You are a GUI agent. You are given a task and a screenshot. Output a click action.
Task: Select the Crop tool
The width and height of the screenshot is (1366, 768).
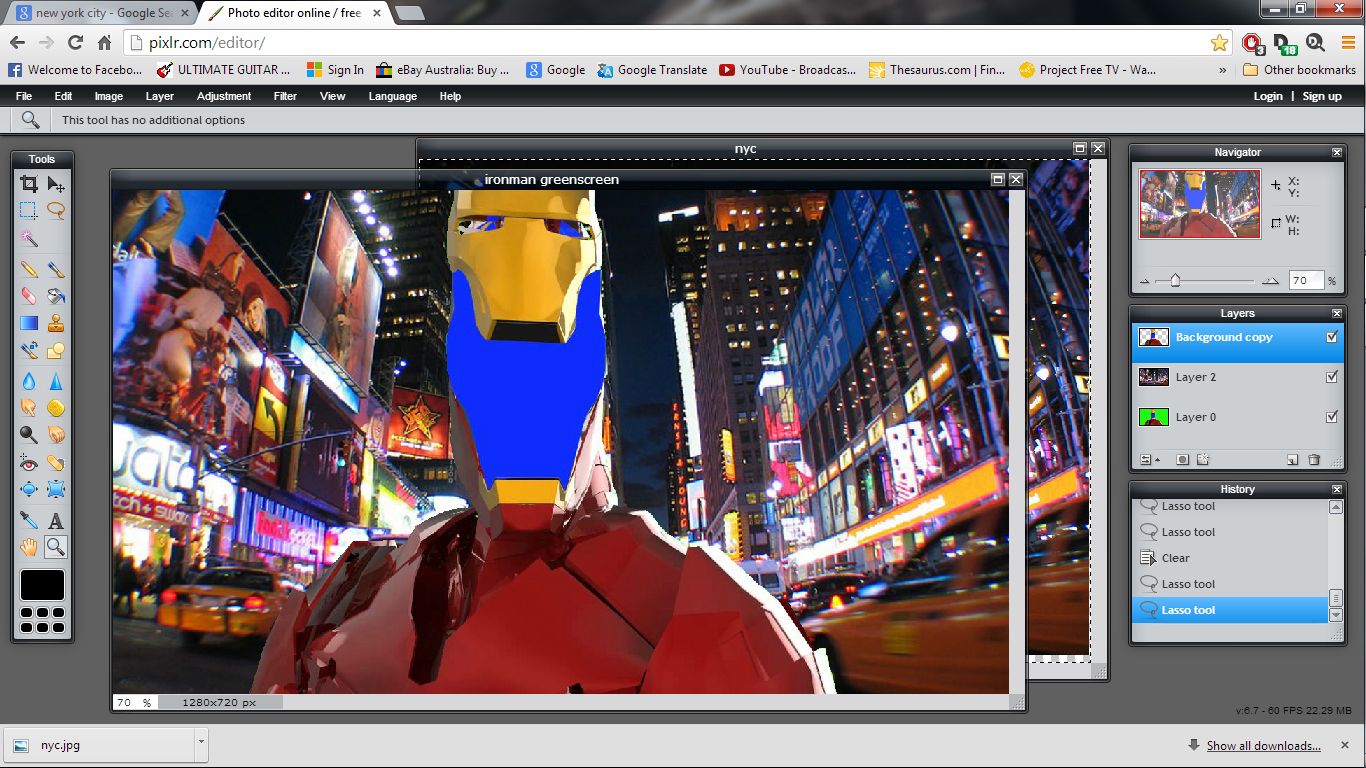(x=29, y=184)
